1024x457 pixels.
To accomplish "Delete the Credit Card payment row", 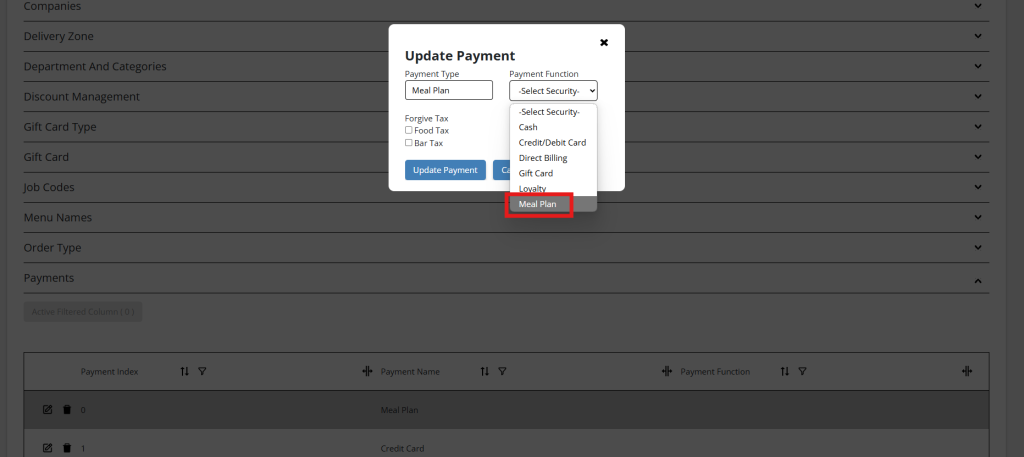I will [67, 449].
